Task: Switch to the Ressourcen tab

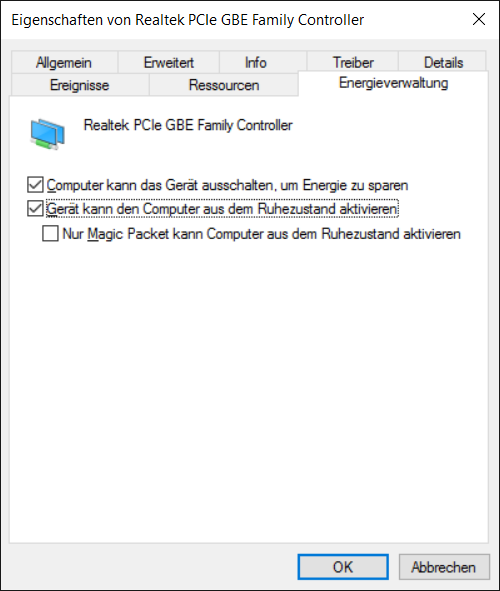Action: tap(224, 85)
